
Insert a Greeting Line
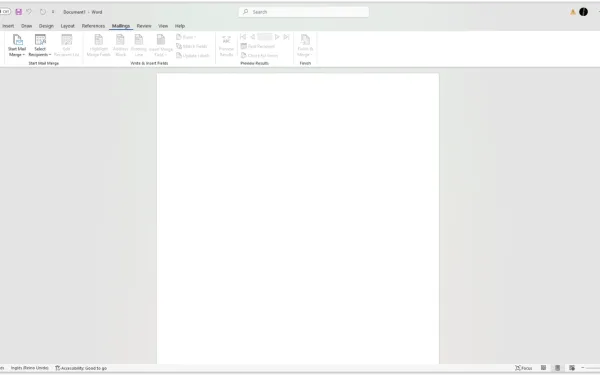pos(139,46)
